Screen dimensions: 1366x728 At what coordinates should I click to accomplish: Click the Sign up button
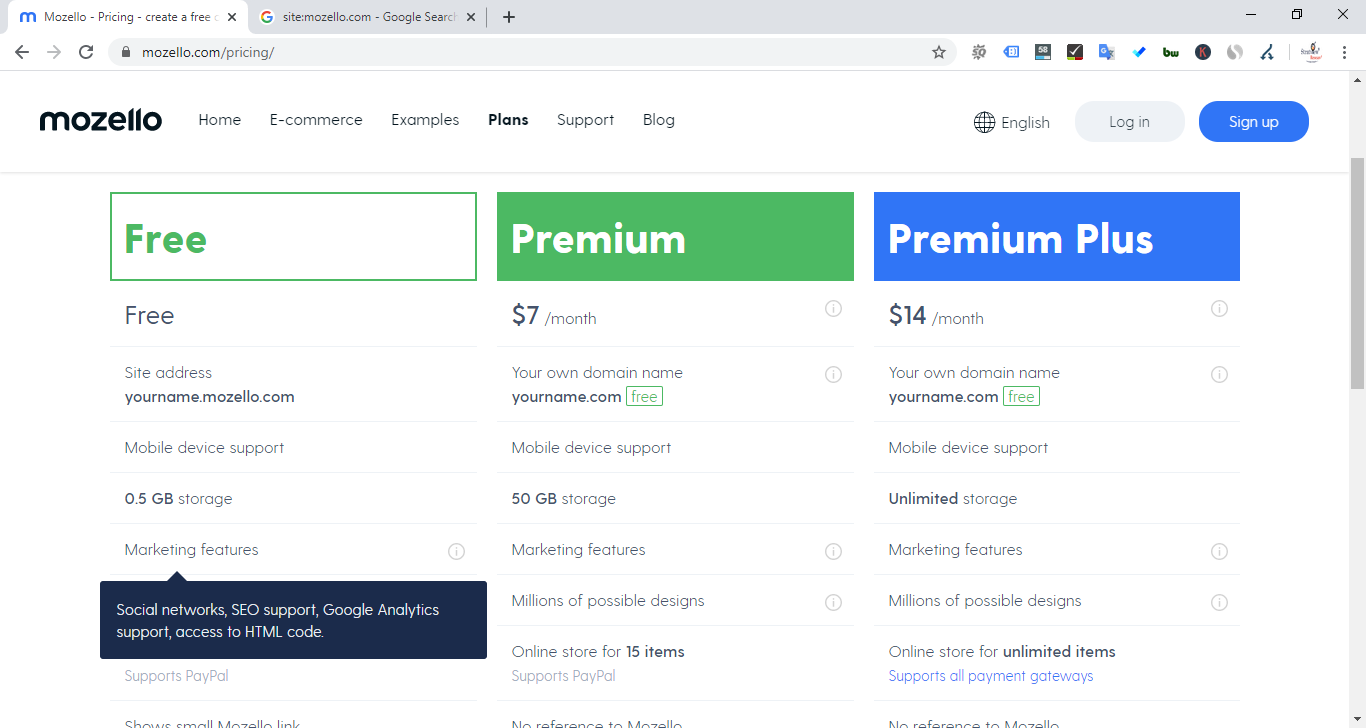click(x=1254, y=121)
